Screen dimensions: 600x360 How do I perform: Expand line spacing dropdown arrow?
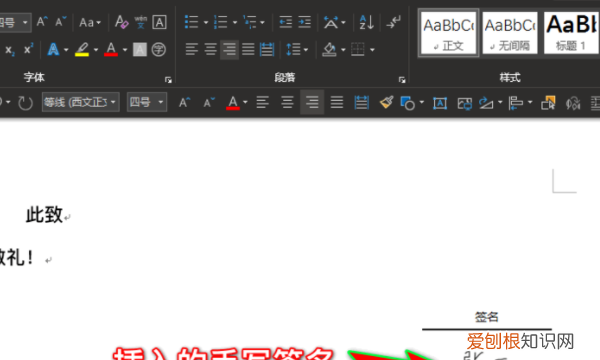coord(306,50)
